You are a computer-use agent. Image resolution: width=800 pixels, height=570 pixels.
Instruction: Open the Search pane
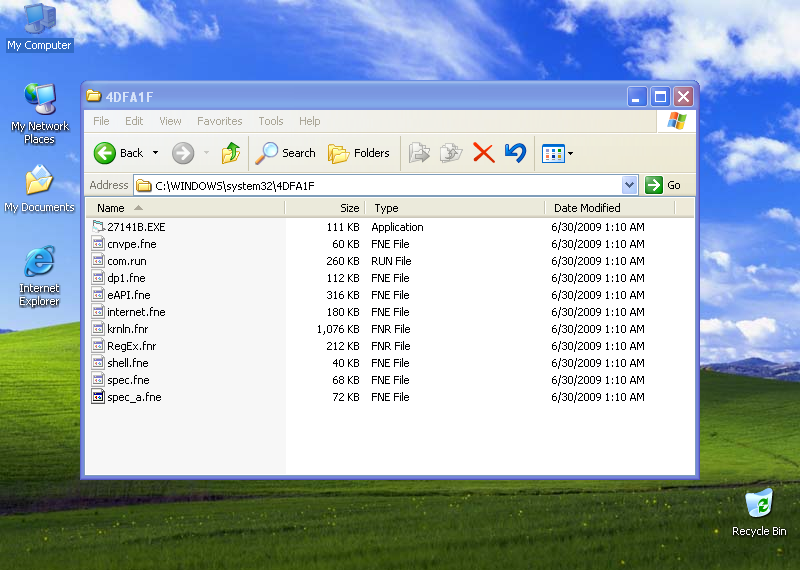click(x=285, y=153)
